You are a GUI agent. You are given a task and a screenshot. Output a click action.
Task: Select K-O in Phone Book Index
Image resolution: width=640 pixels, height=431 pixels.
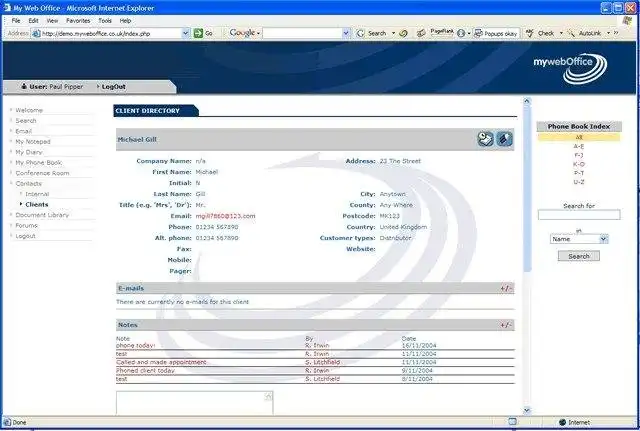click(x=579, y=164)
